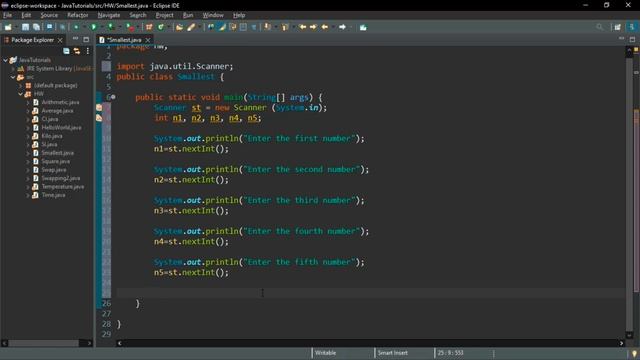640x360 pixels.
Task: Click the Save icon in toolbar
Action: (25, 27)
